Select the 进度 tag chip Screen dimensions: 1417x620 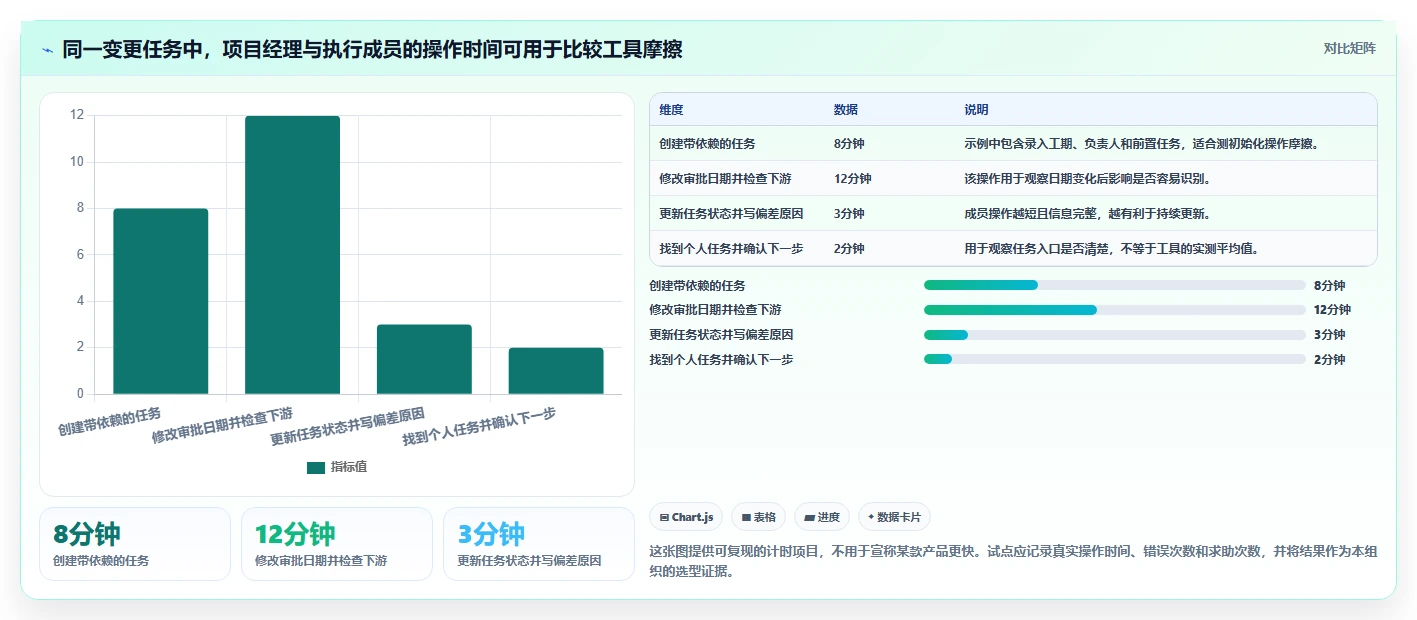(822, 517)
